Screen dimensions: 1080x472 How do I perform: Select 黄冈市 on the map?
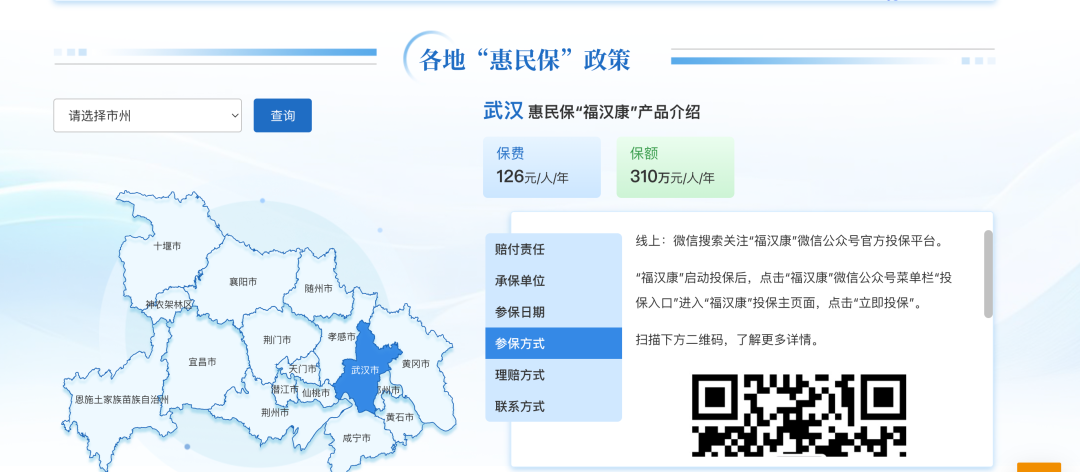tap(416, 363)
